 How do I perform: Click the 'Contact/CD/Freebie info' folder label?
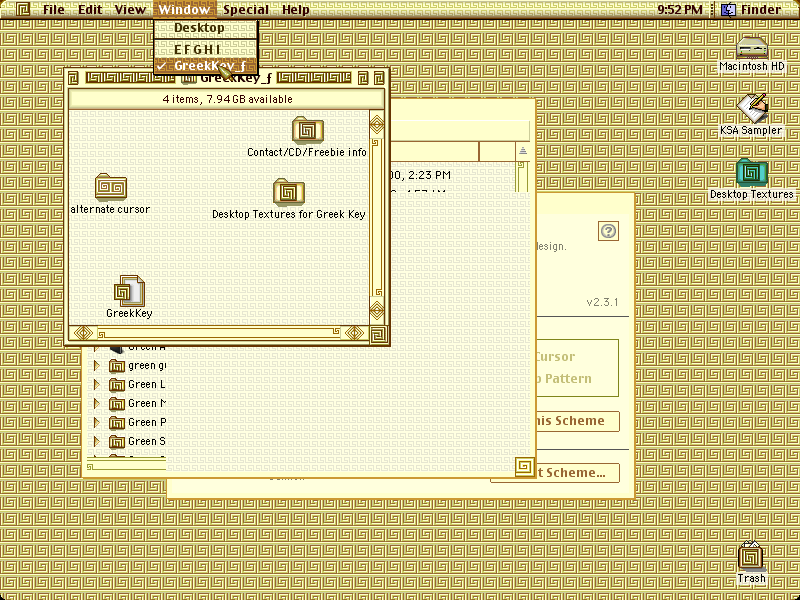pyautogui.click(x=307, y=152)
